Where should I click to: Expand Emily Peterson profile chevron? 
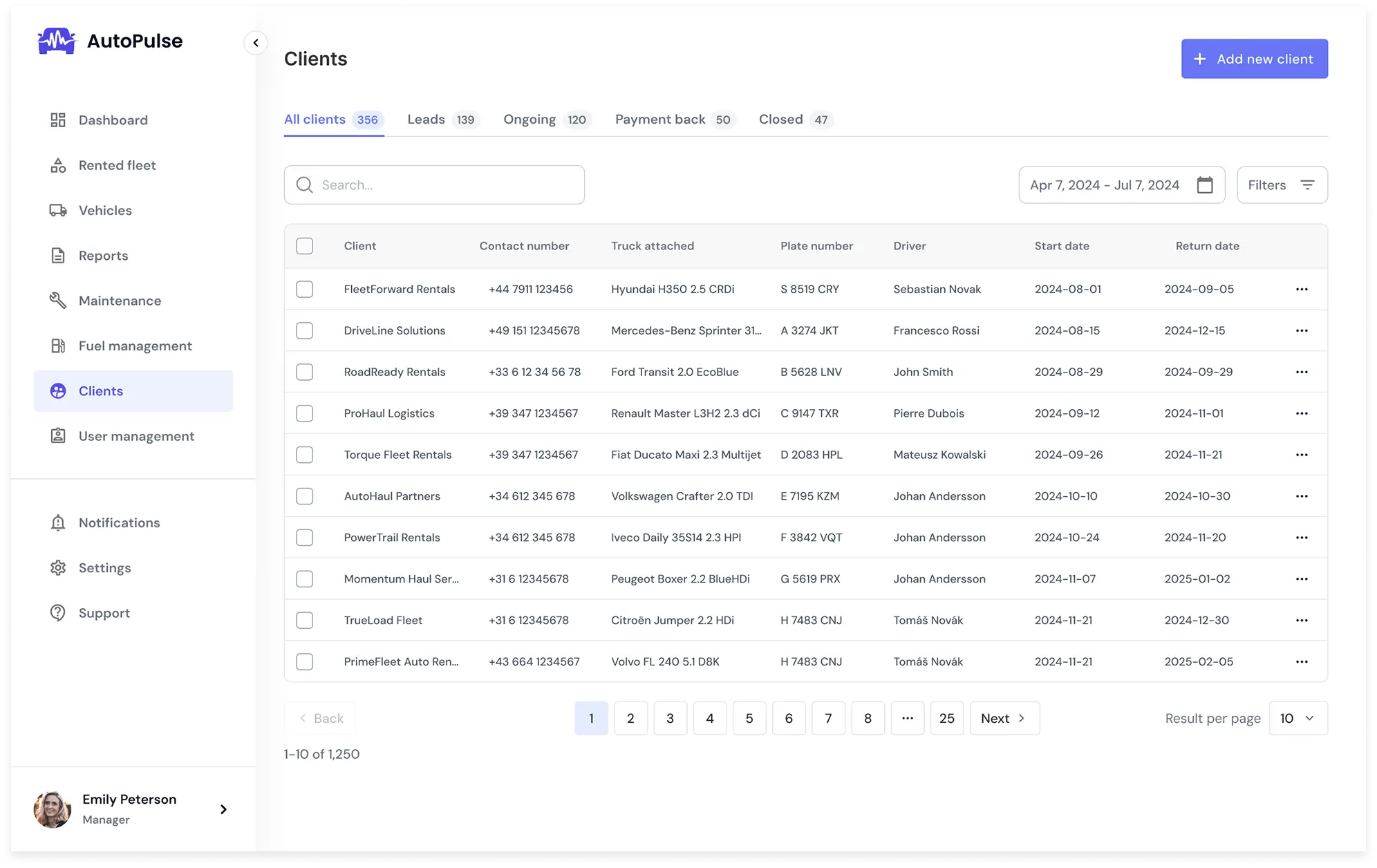coord(223,809)
